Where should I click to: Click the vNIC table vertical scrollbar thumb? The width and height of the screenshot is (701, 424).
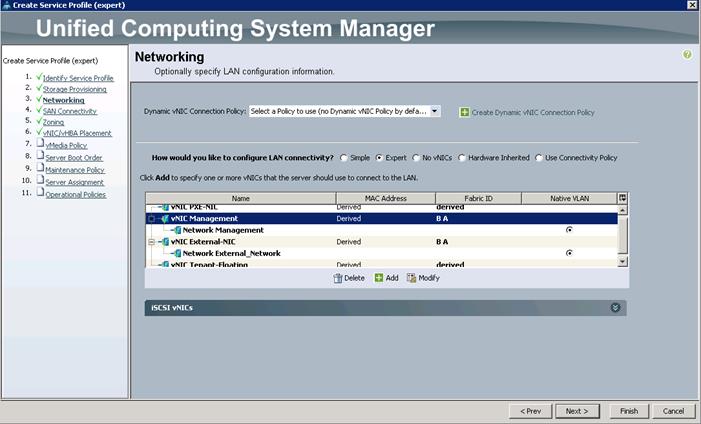point(622,235)
